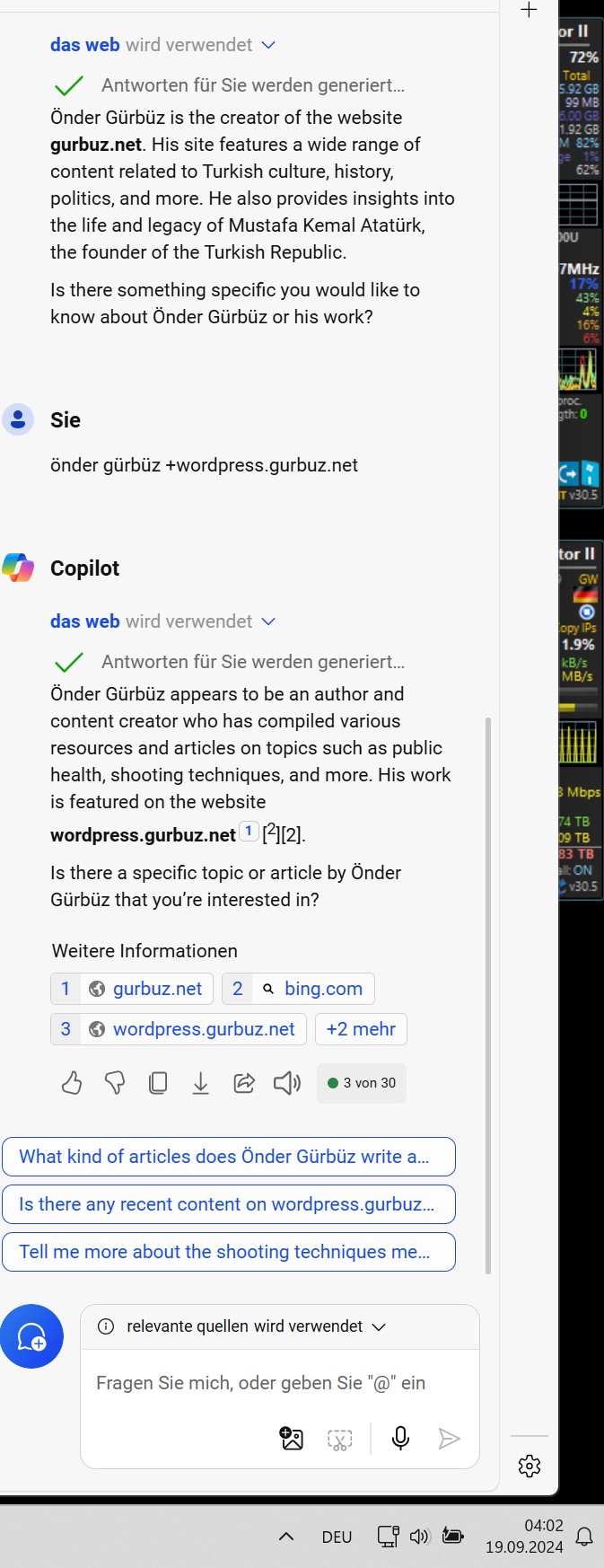Like the Copilot response with thumbs up
The width and height of the screenshot is (604, 1568).
72,1083
